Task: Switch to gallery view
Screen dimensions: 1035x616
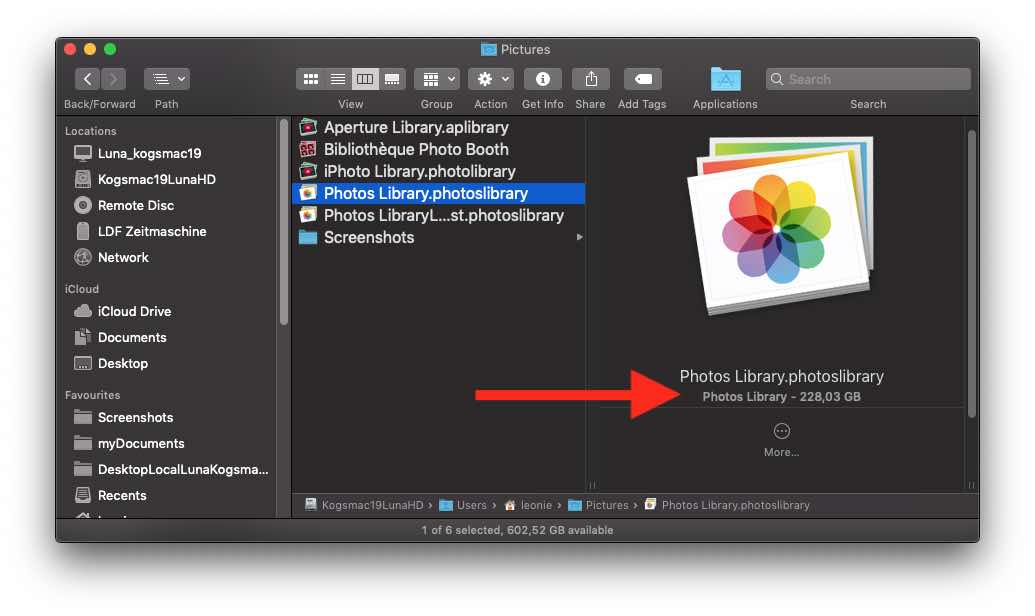Action: [392, 79]
